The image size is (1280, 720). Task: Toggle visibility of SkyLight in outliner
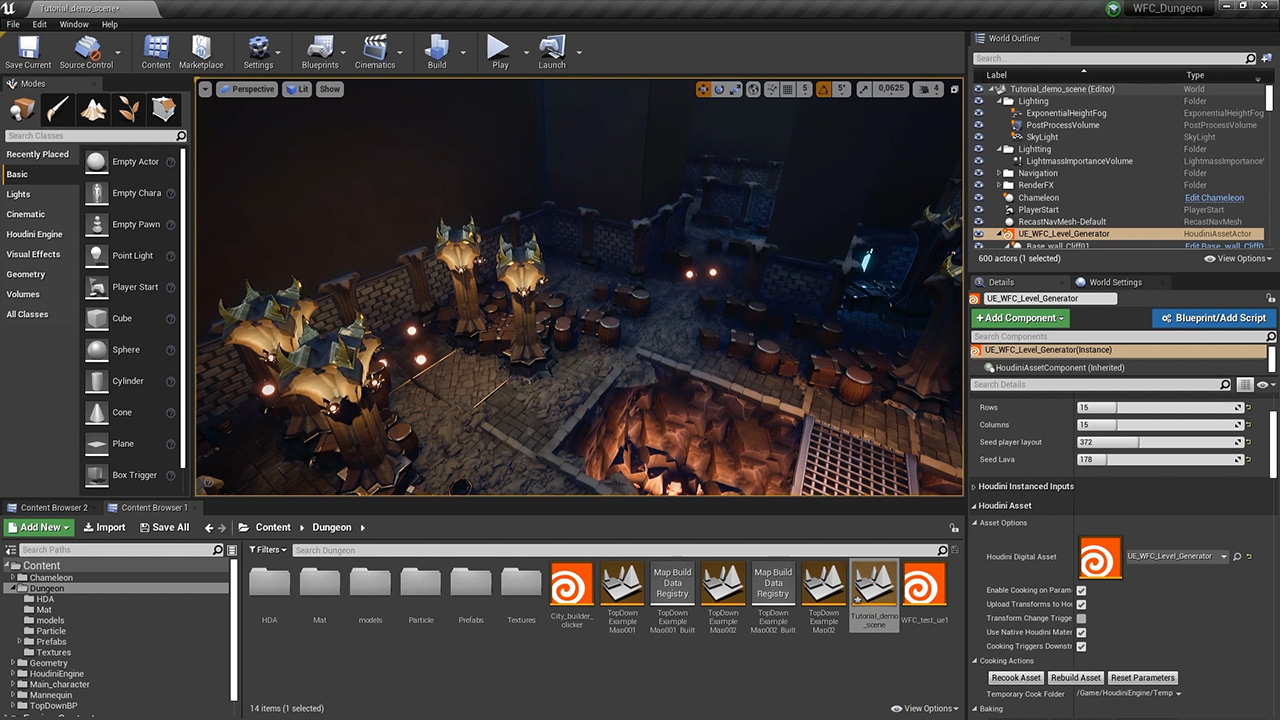[979, 137]
